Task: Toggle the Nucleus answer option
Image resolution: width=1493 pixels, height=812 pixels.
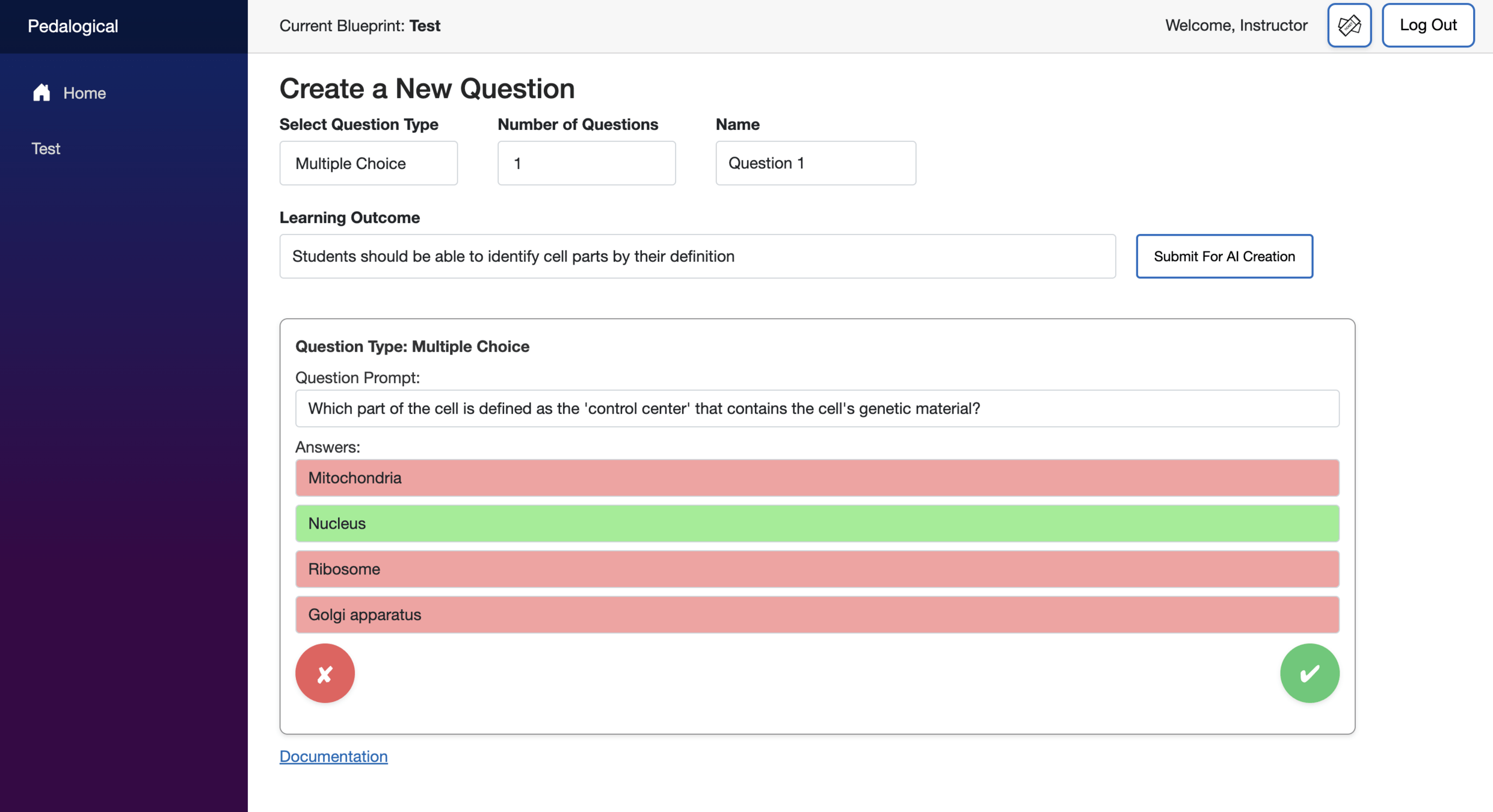Action: [817, 523]
